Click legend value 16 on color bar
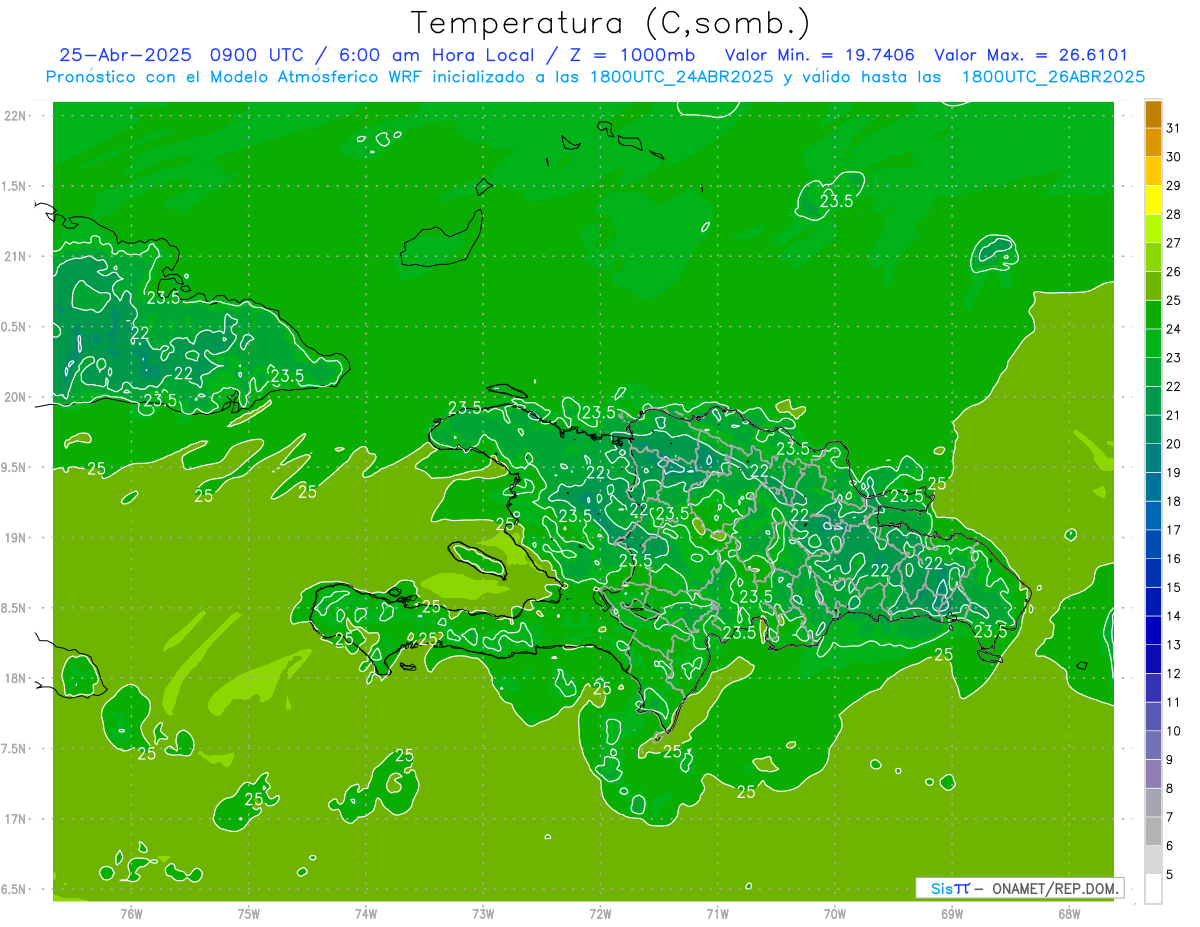The height and width of the screenshot is (927, 1200). click(1174, 559)
